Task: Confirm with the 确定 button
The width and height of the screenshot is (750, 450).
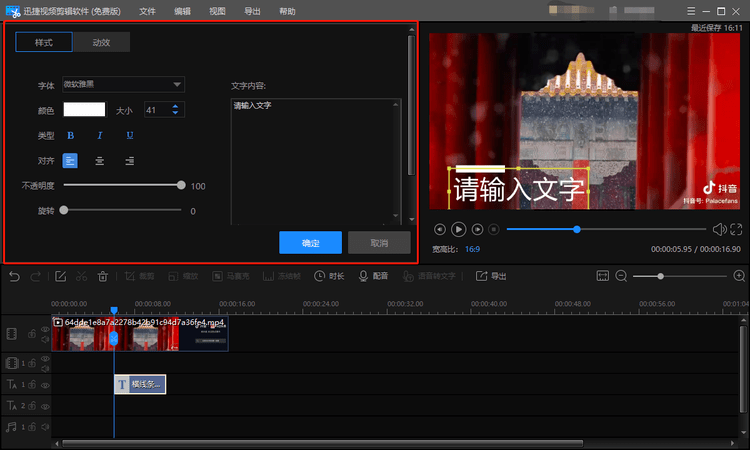Action: coord(310,242)
